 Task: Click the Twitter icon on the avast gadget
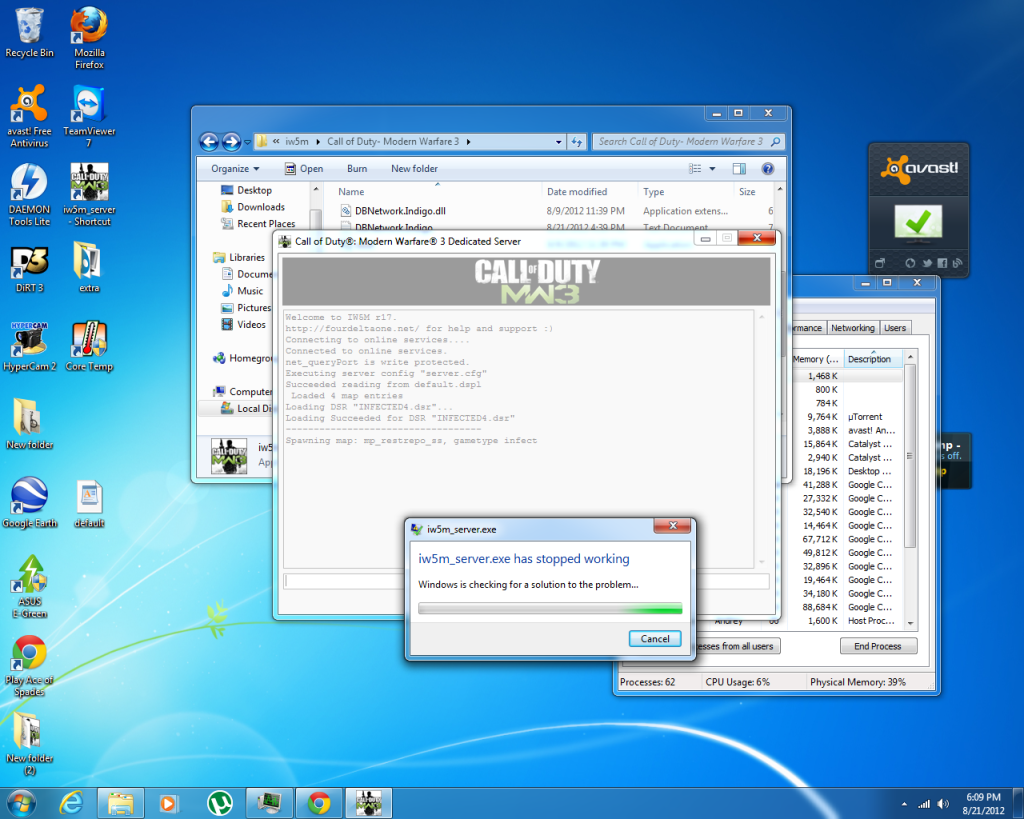click(927, 263)
